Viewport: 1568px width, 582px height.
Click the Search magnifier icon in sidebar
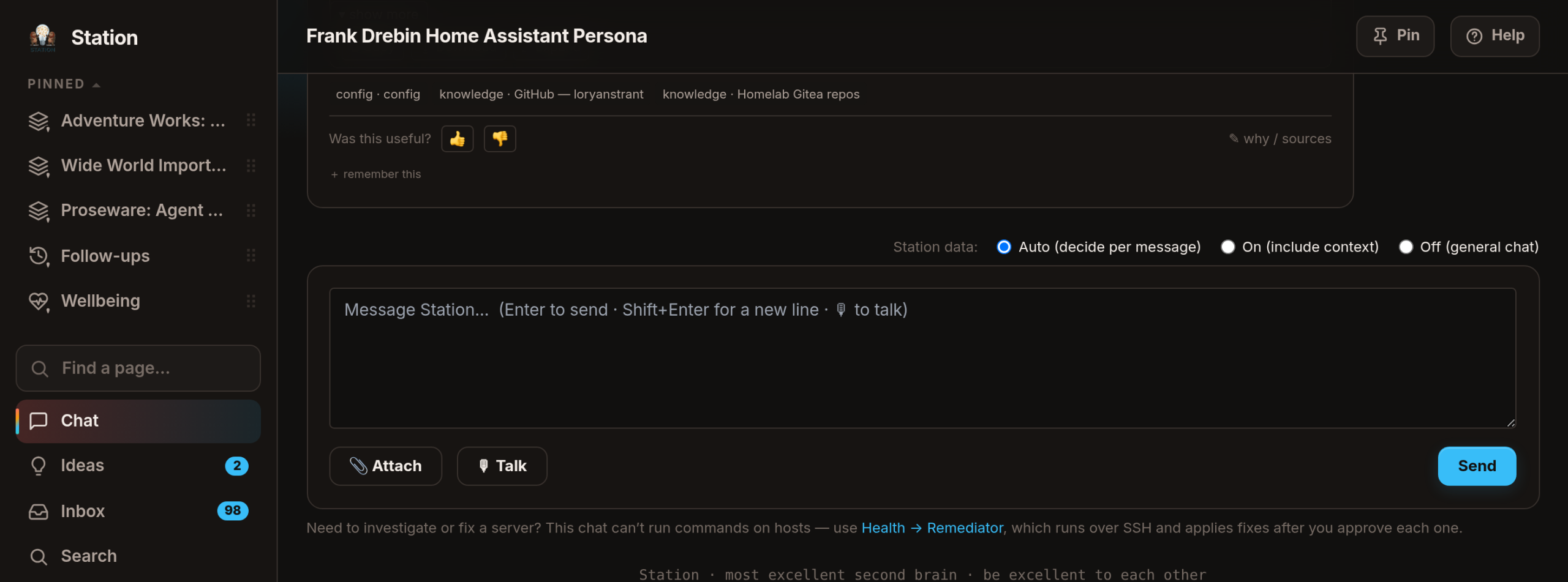[39, 556]
